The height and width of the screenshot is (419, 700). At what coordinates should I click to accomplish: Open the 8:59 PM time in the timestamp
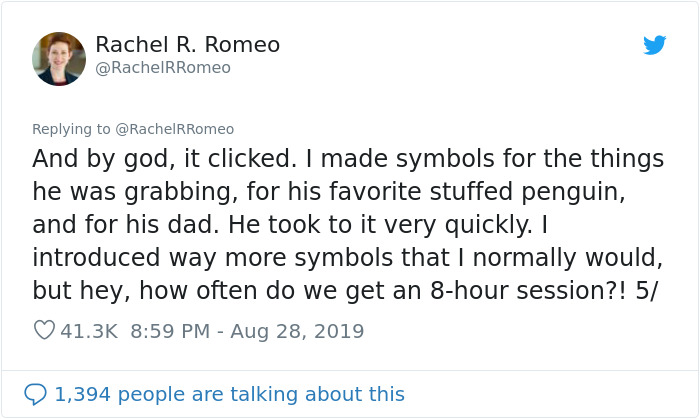pos(169,330)
